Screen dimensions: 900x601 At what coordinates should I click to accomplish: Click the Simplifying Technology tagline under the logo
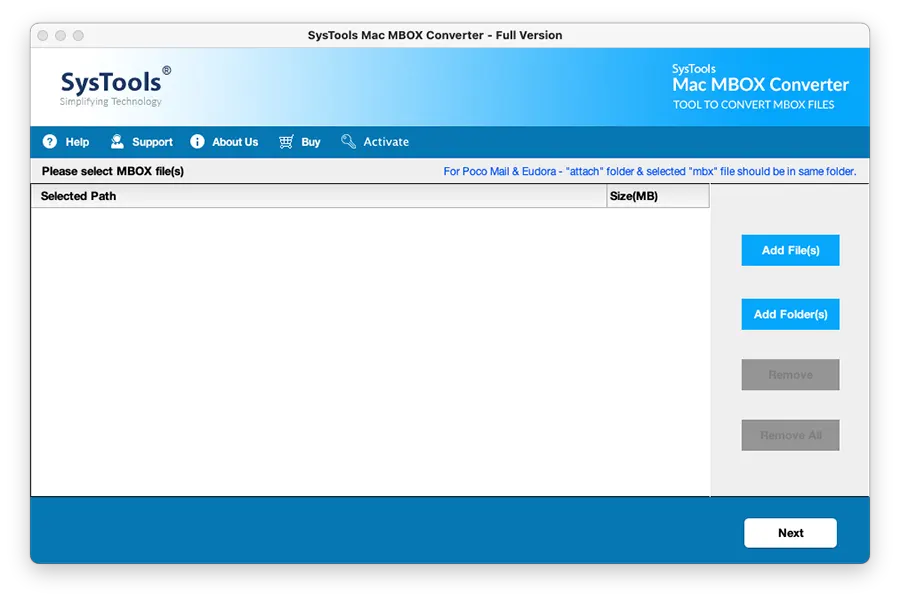point(112,100)
